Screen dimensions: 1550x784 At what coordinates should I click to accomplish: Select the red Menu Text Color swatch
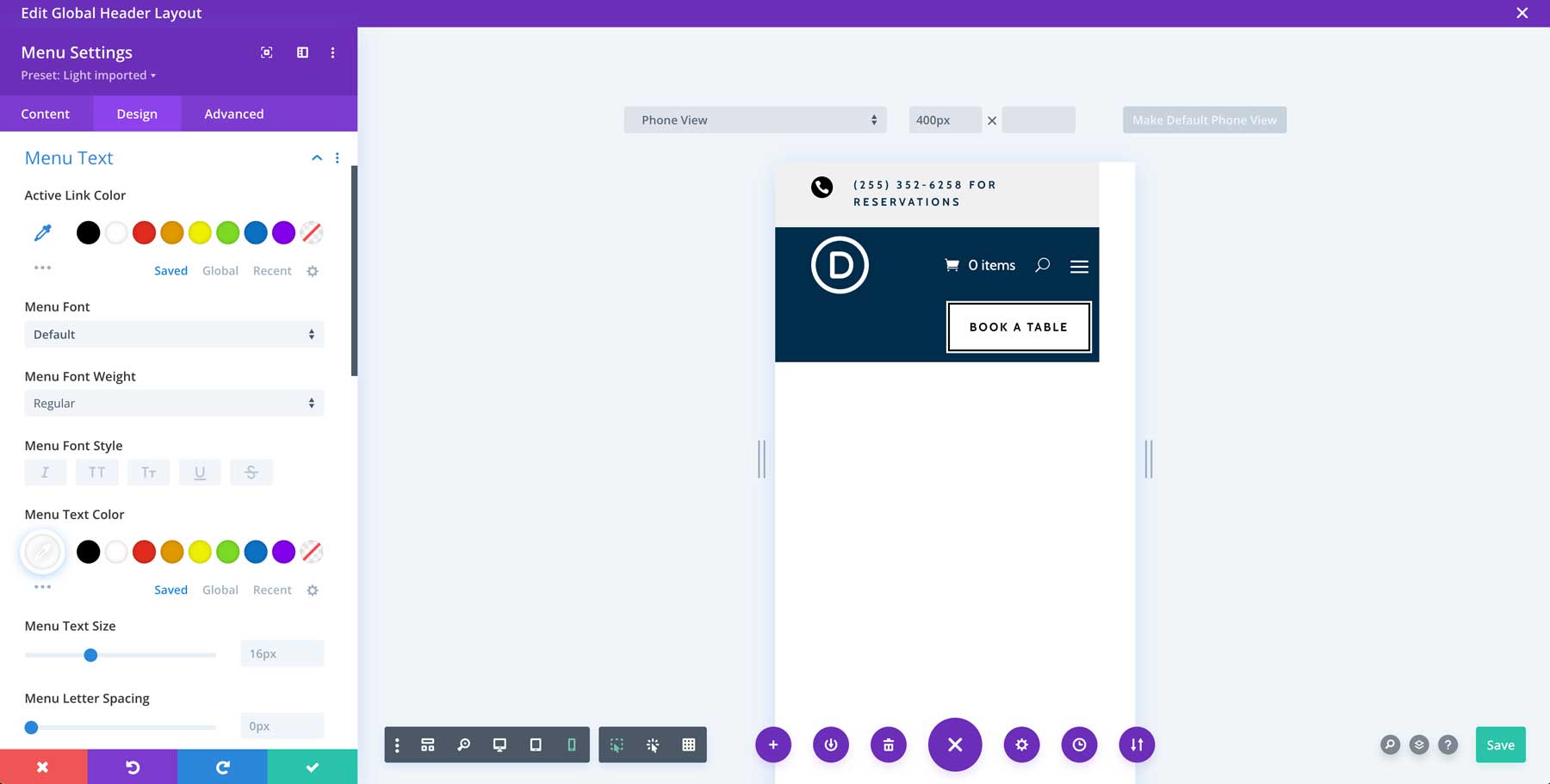144,552
